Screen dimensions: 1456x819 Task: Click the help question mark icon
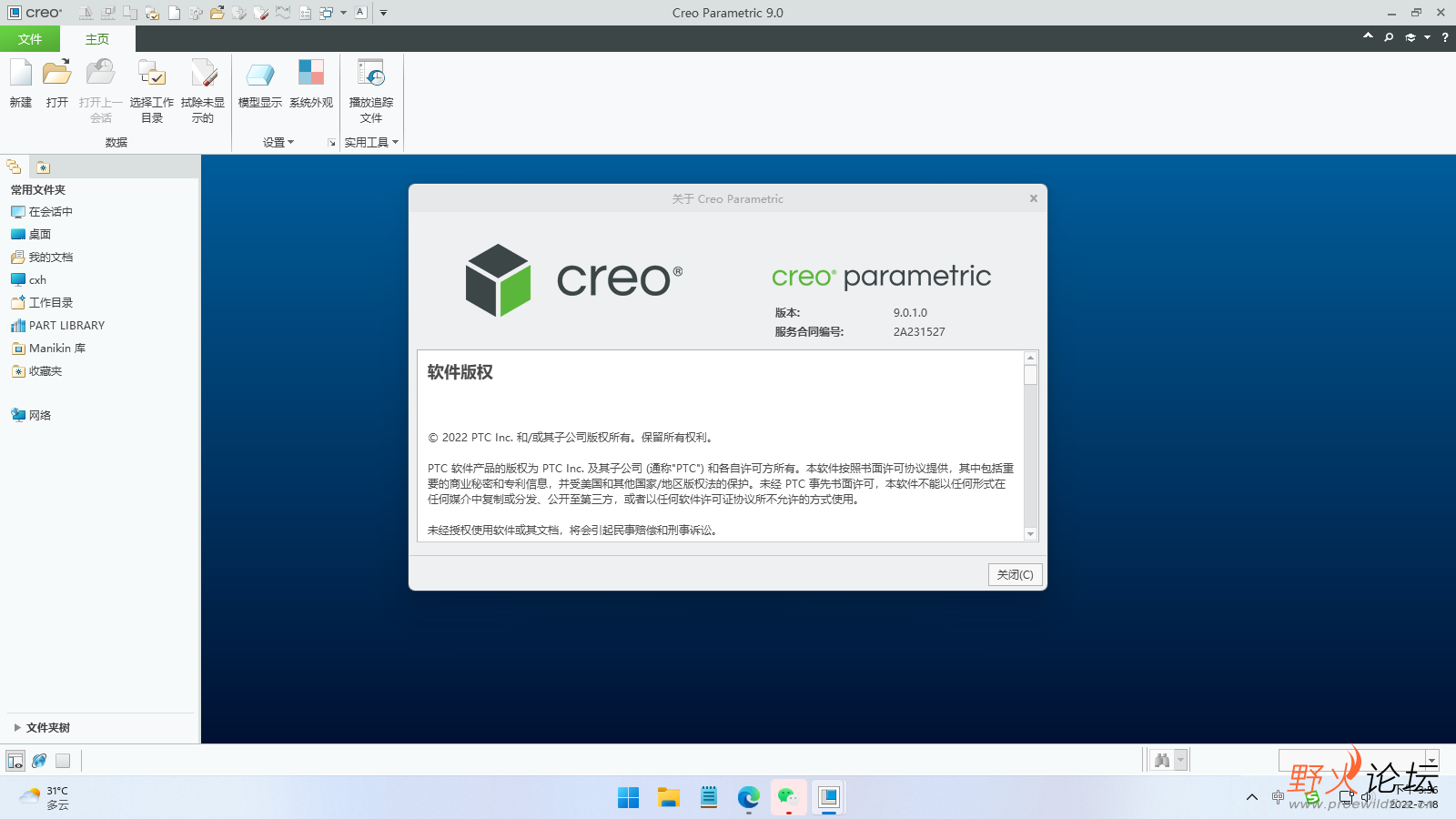click(1445, 37)
